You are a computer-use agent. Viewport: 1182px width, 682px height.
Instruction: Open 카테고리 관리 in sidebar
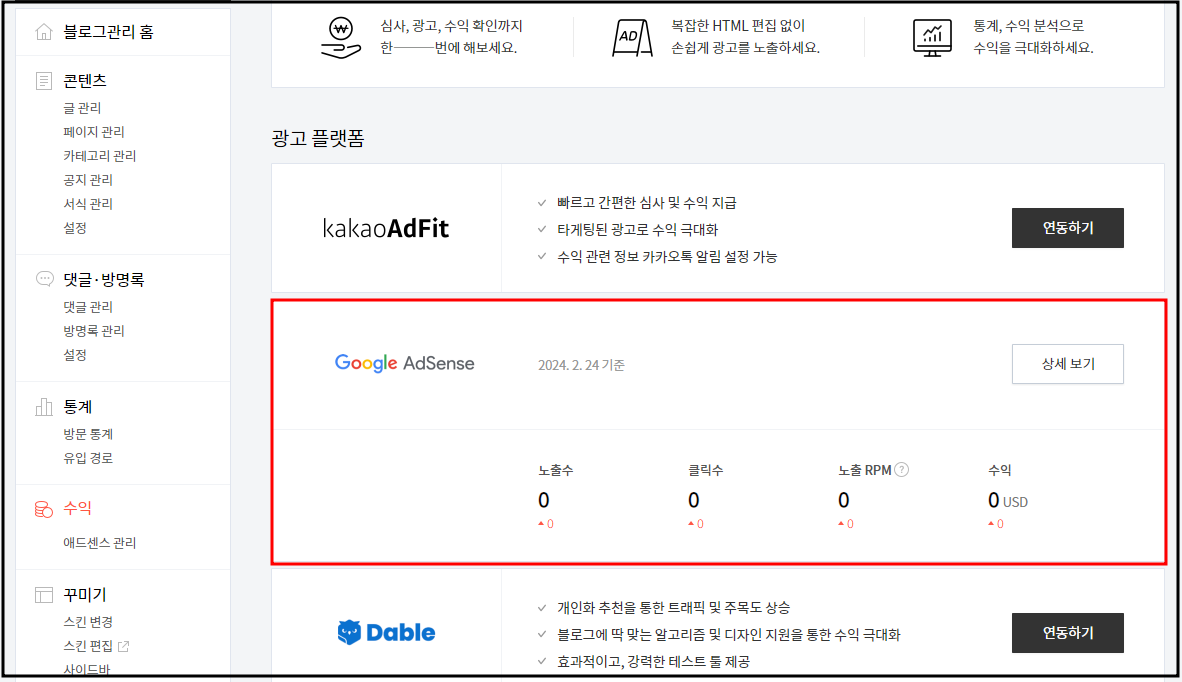pyautogui.click(x=100, y=156)
